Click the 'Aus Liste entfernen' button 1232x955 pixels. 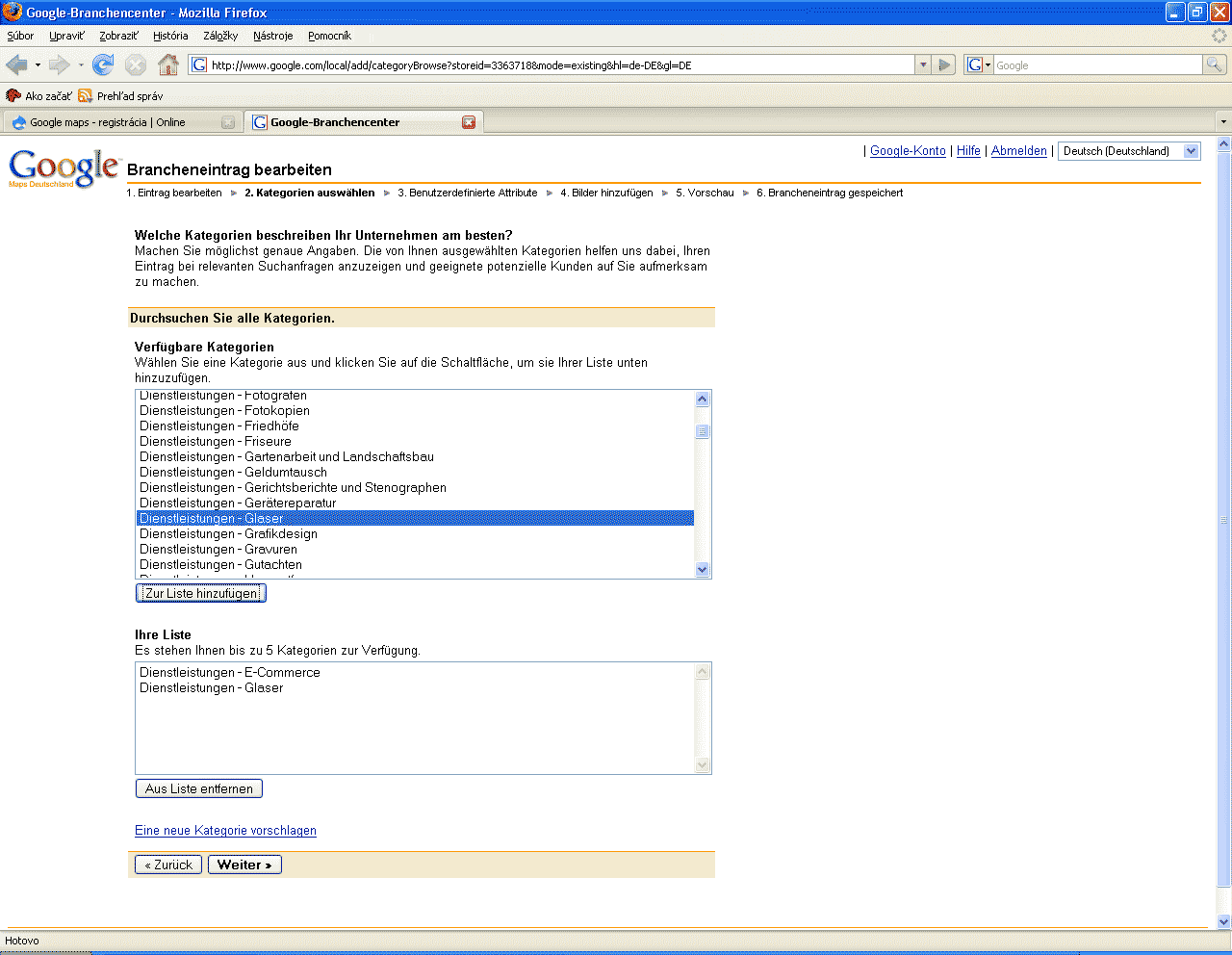tap(199, 788)
